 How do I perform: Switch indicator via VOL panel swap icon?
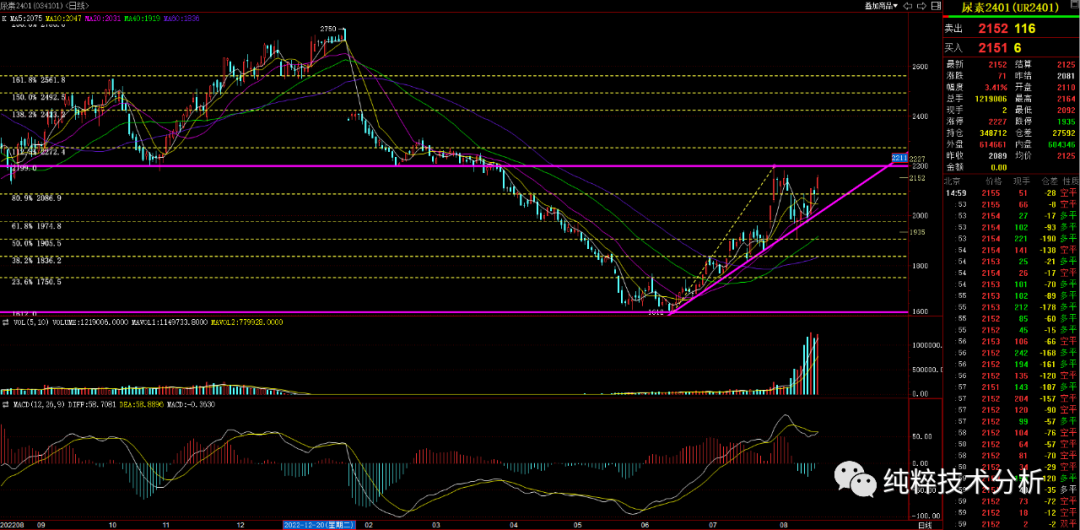pos(6,322)
